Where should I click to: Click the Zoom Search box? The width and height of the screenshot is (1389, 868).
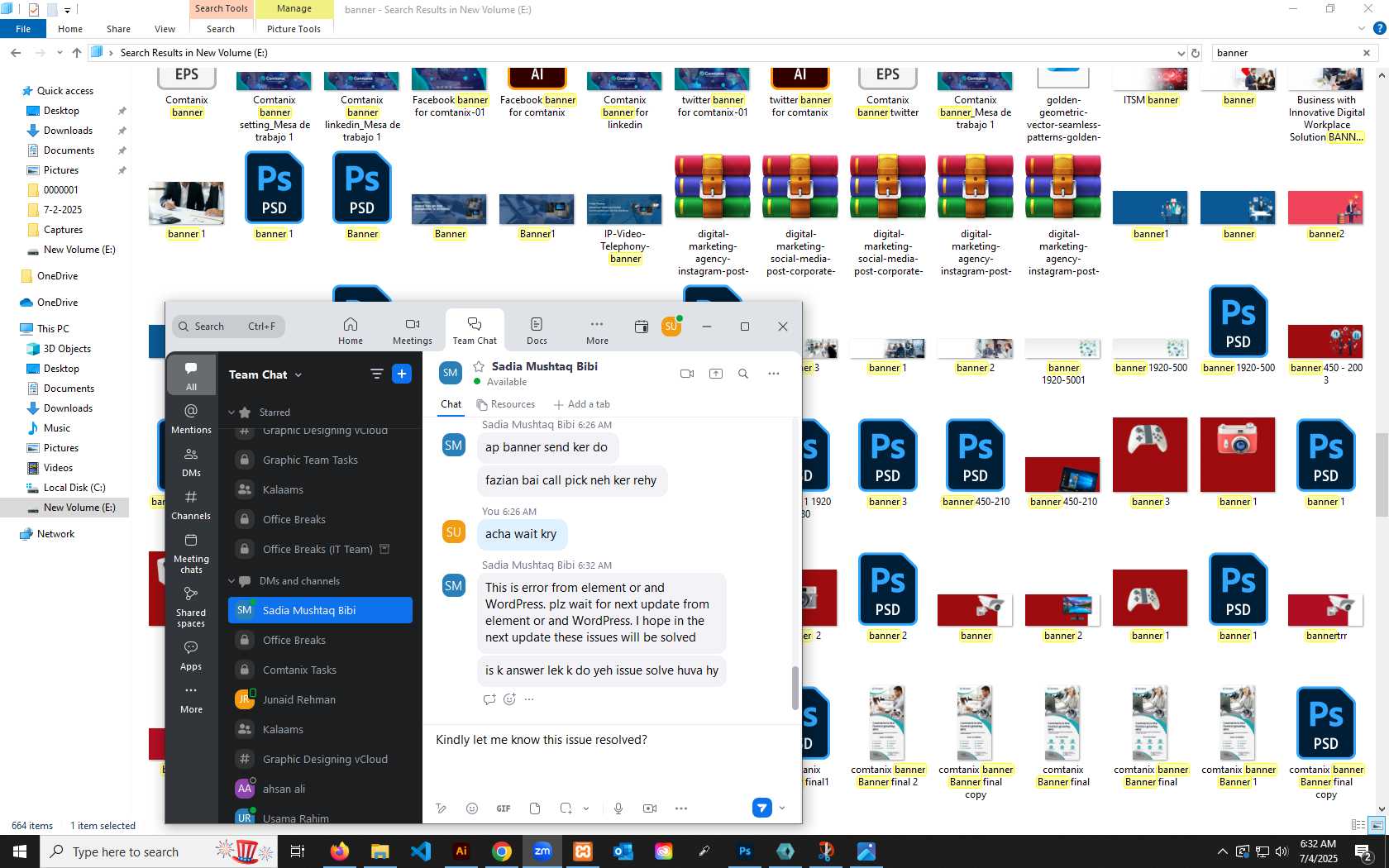pos(228,327)
